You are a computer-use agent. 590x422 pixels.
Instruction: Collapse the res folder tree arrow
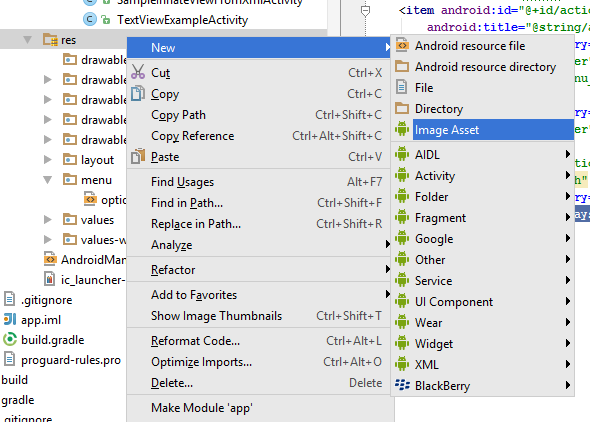27,40
